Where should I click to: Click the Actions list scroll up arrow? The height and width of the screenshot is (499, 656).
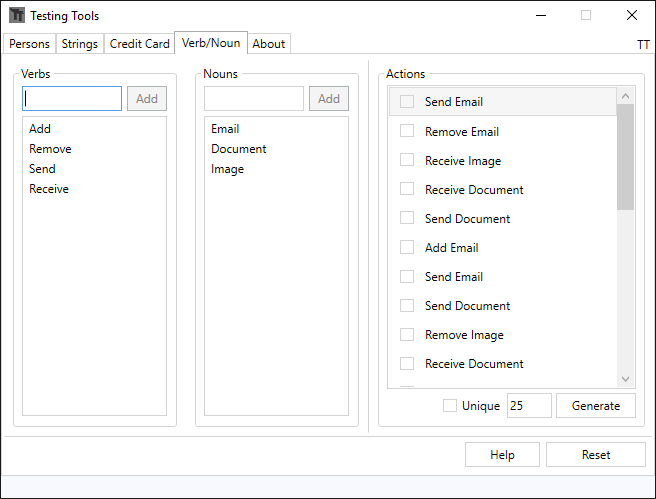(x=625, y=96)
